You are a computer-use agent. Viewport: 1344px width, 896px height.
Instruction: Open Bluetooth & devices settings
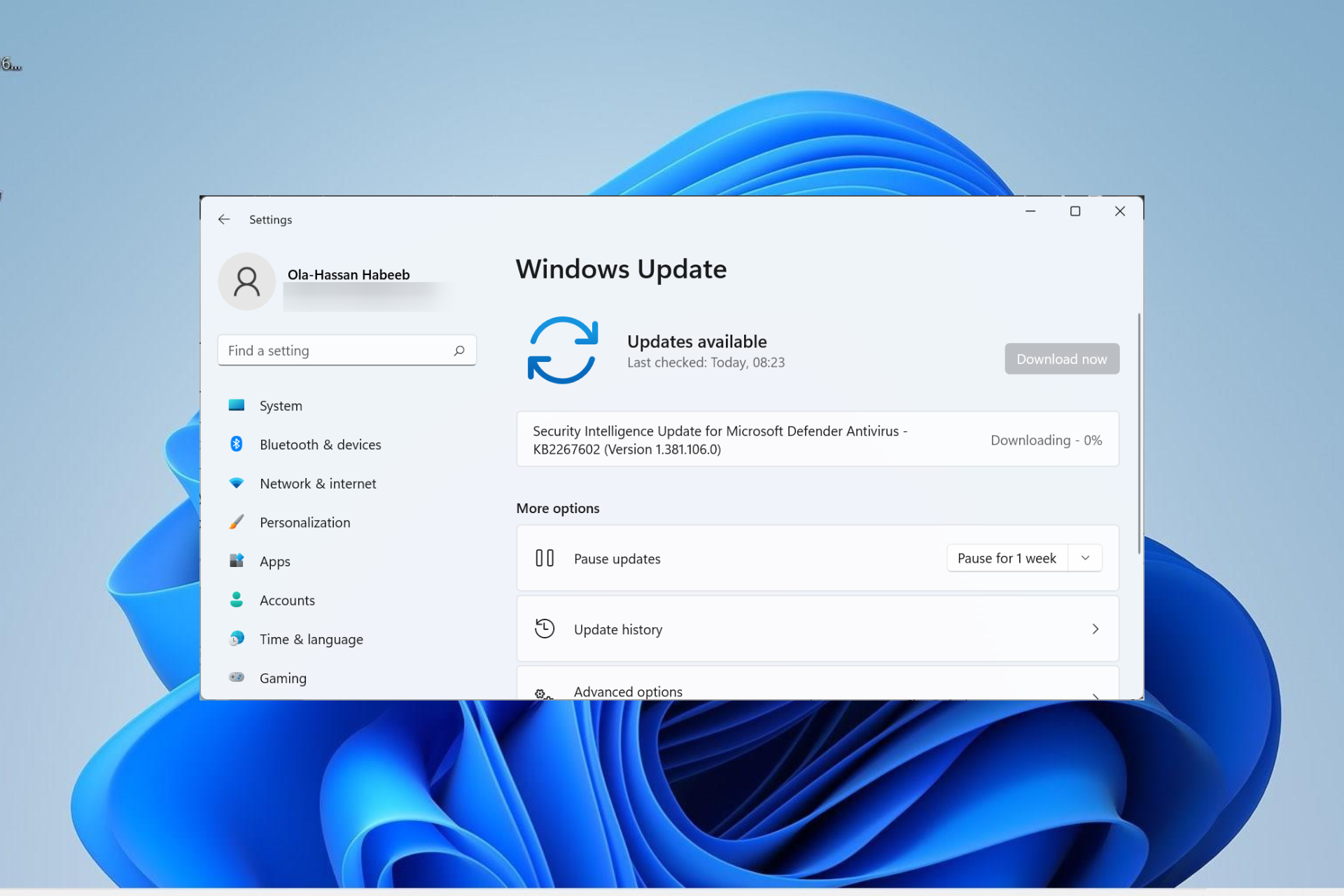click(x=319, y=443)
